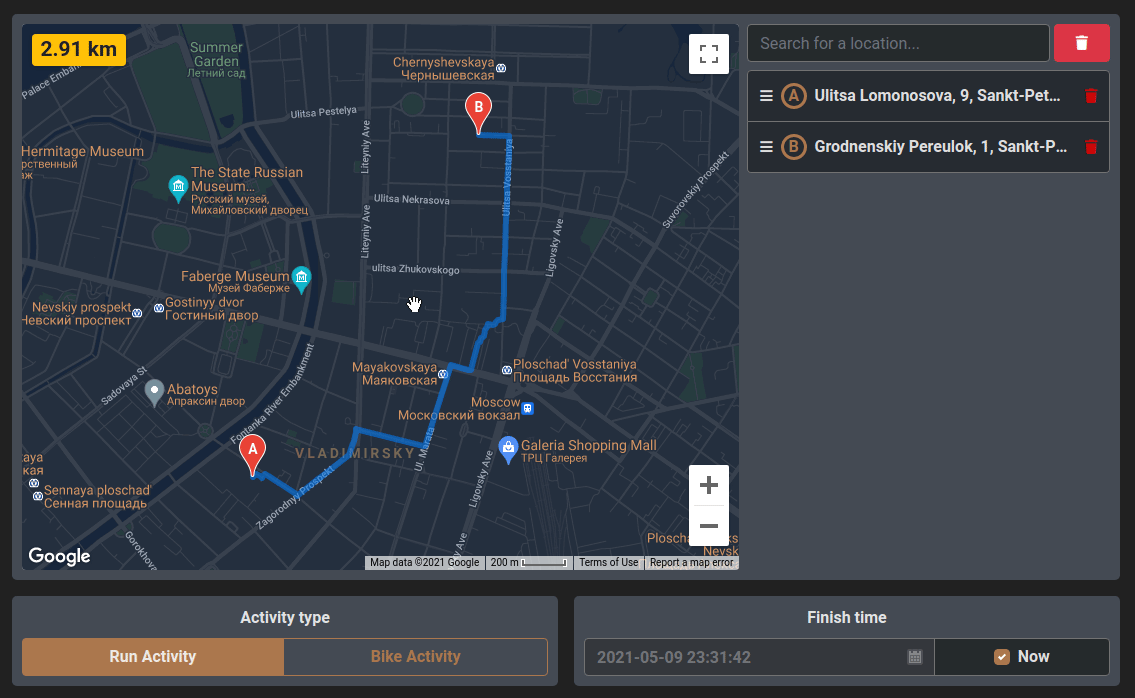
Task: Grab drag handle of Grodnenskiy Pereulok row
Action: (766, 147)
